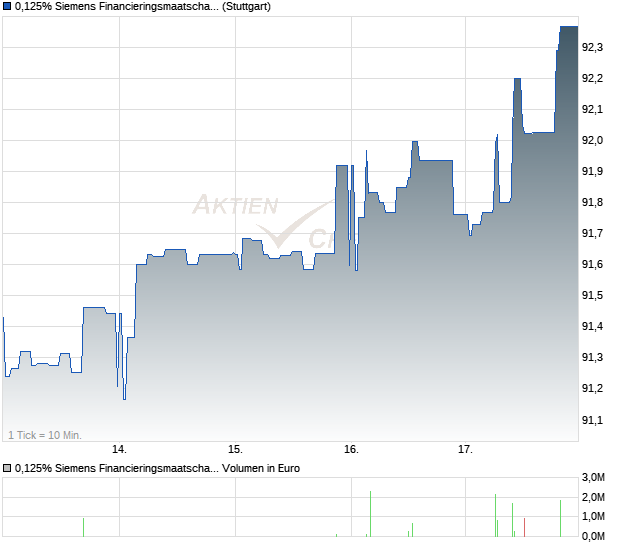Click the blue legend square for Siemens price
This screenshot has width=620, height=546.
[7, 7]
